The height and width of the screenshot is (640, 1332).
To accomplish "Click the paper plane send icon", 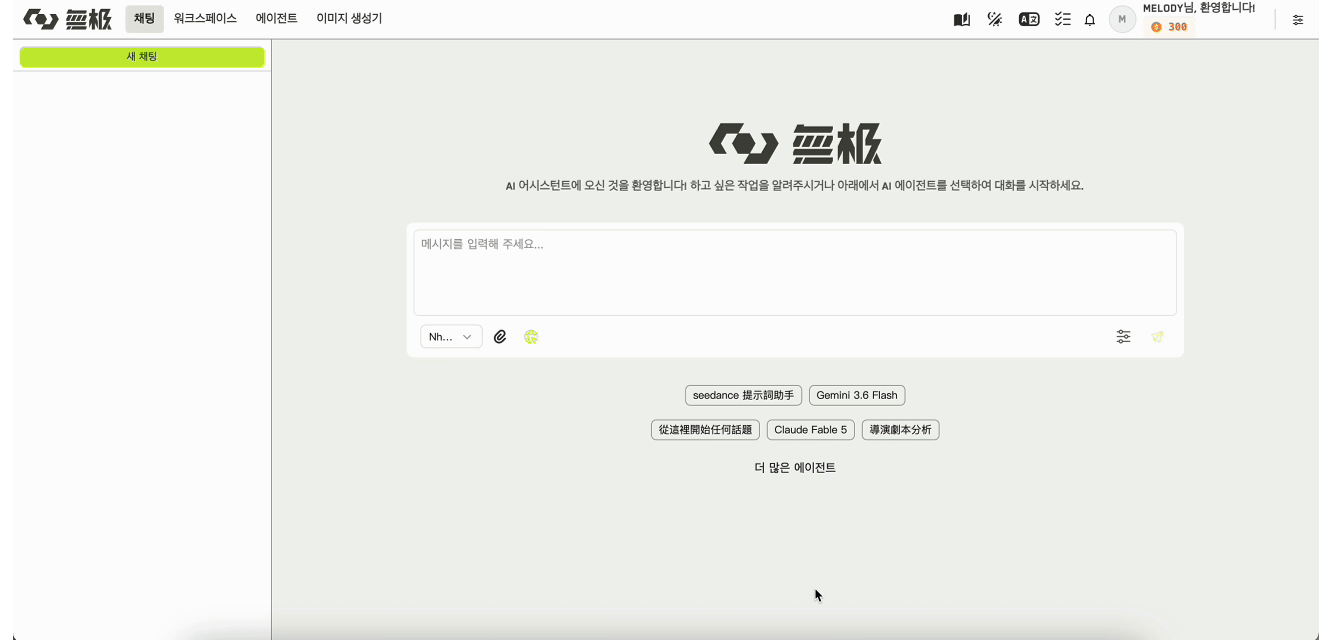I will [x=1157, y=337].
